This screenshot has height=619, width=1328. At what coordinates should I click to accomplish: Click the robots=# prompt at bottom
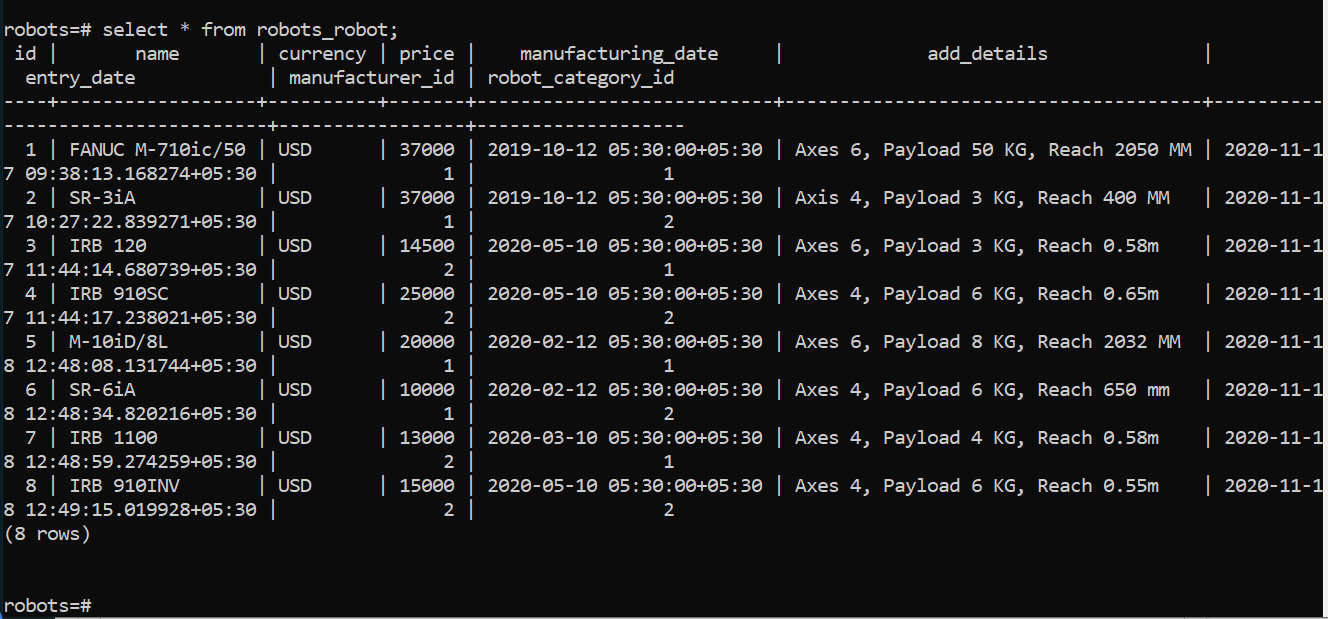click(48, 606)
